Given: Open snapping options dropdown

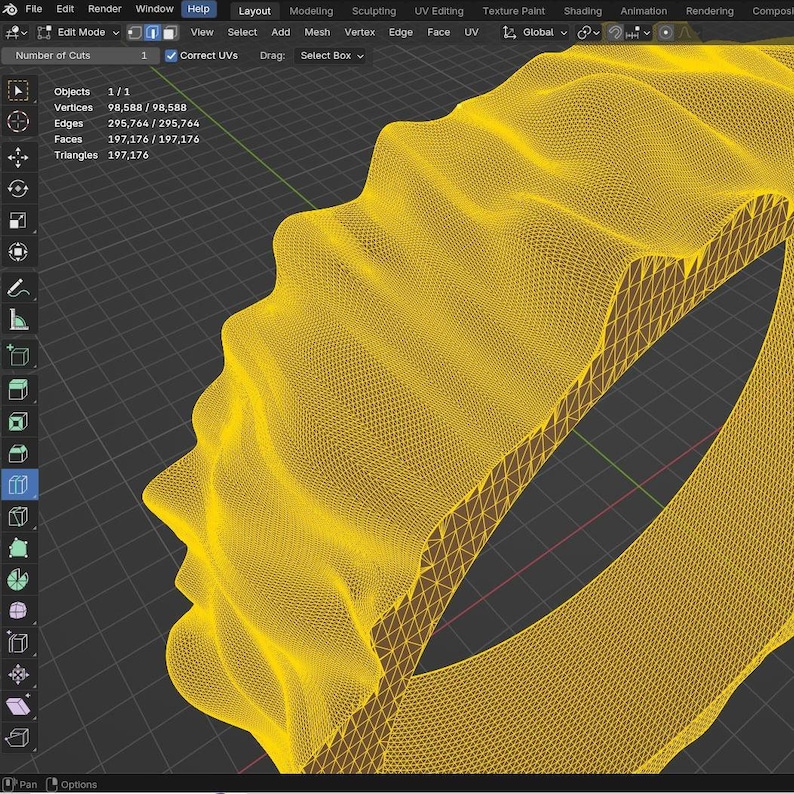Looking at the screenshot, I should (638, 33).
